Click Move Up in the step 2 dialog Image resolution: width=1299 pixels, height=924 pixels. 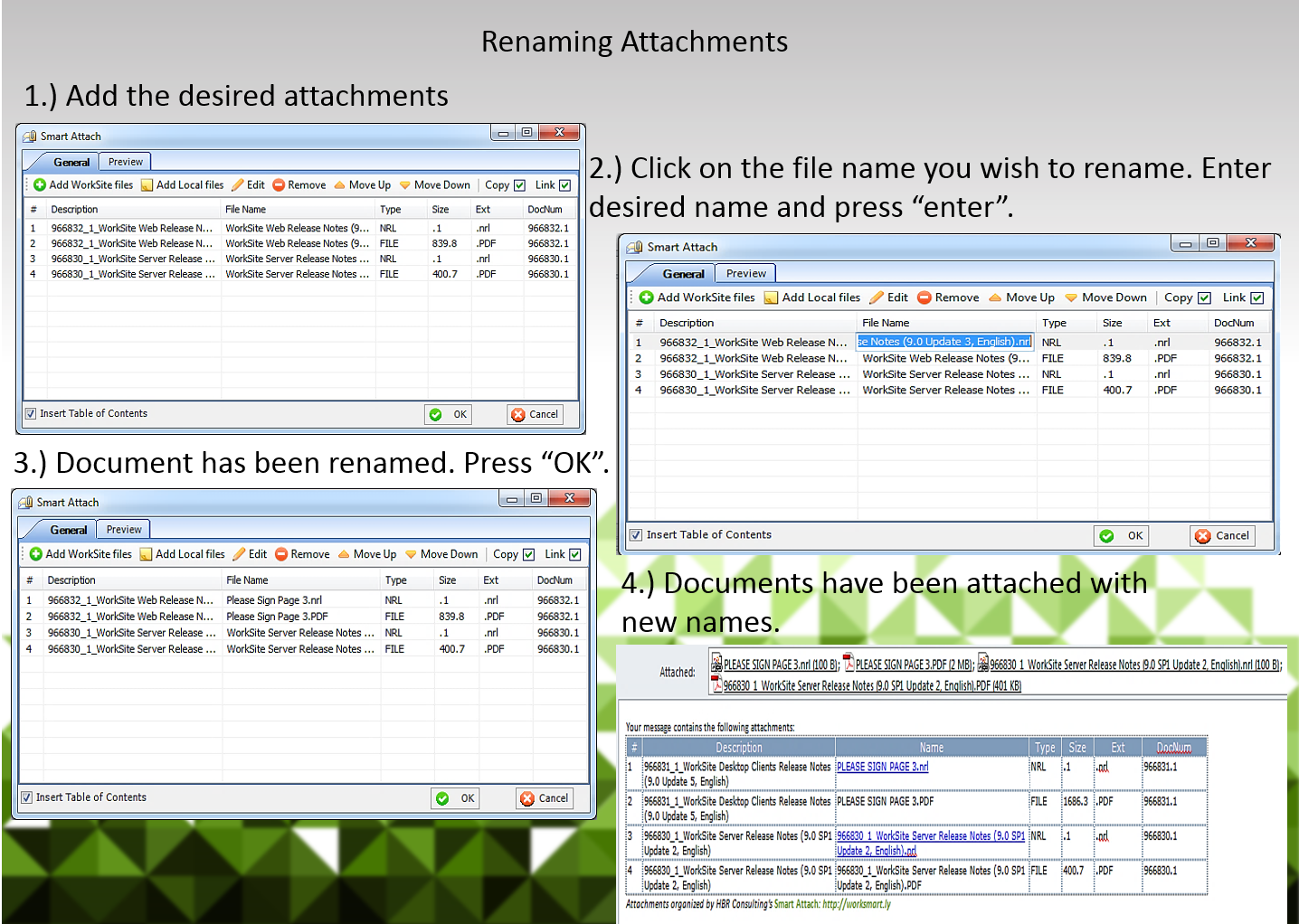1021,297
